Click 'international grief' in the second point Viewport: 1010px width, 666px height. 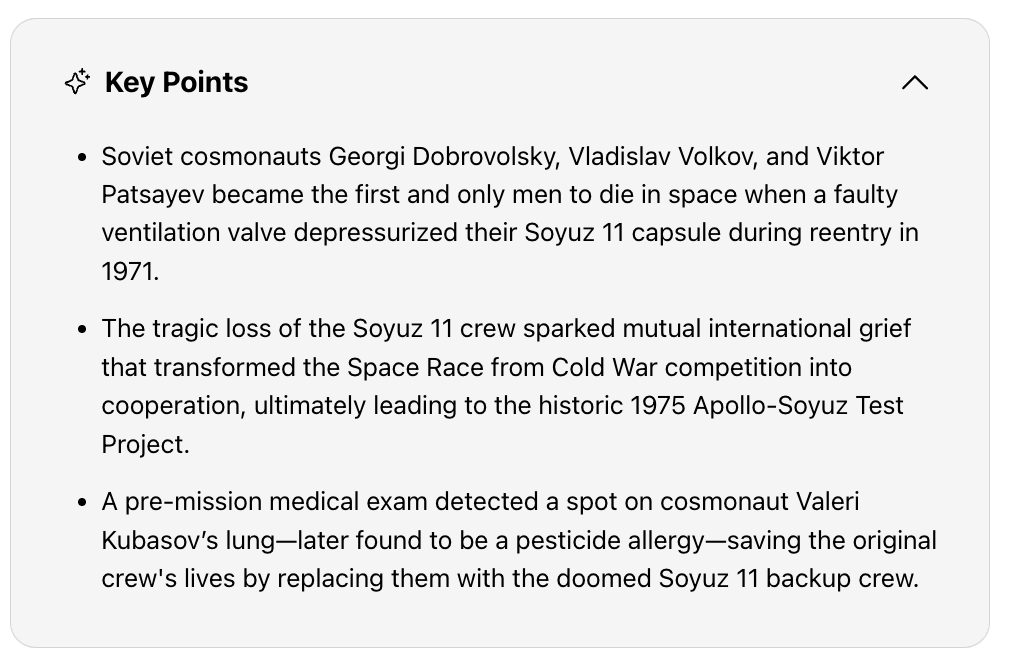(x=810, y=328)
